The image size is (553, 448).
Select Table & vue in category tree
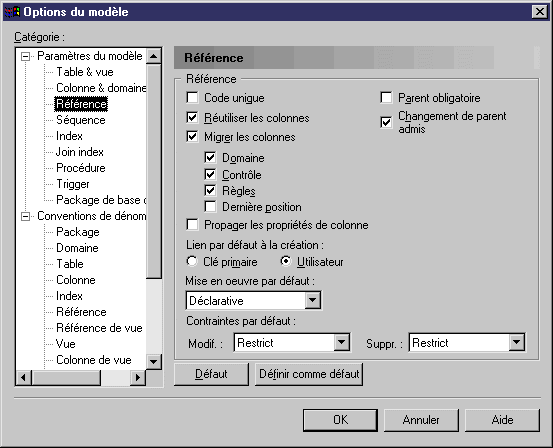coord(85,72)
